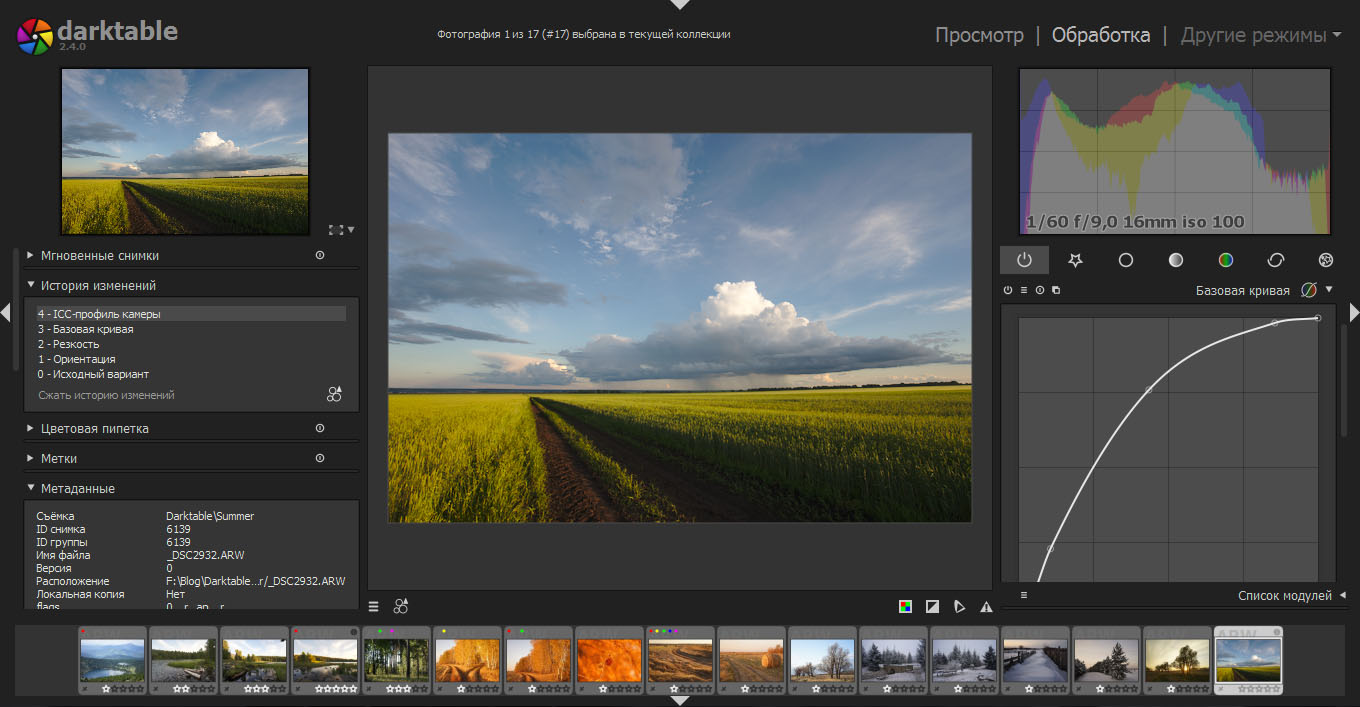This screenshot has height=707, width=1360.
Task: Collapse Базовая кривая module with its arrow
Action: coord(1329,290)
